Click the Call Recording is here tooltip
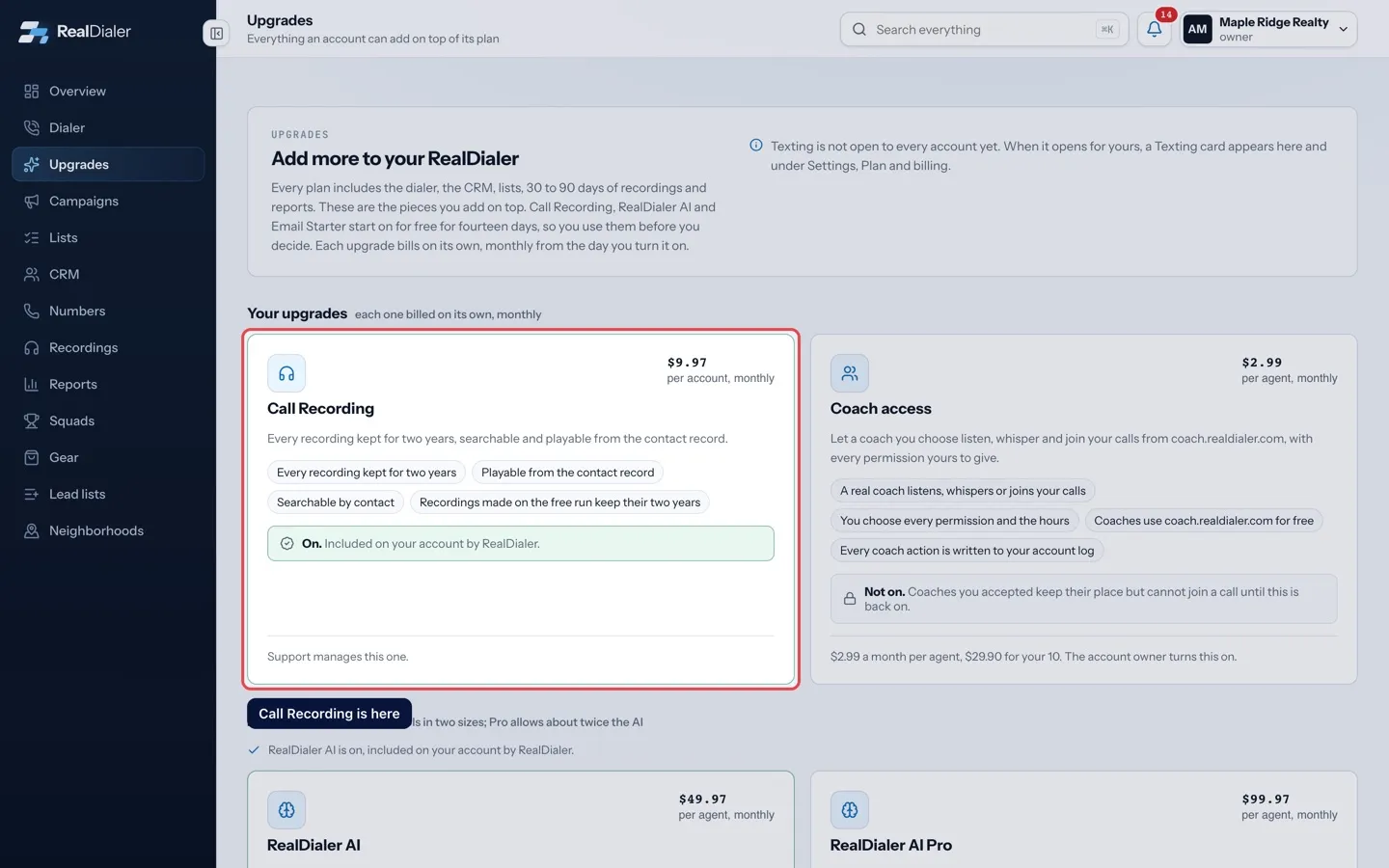 click(x=329, y=714)
